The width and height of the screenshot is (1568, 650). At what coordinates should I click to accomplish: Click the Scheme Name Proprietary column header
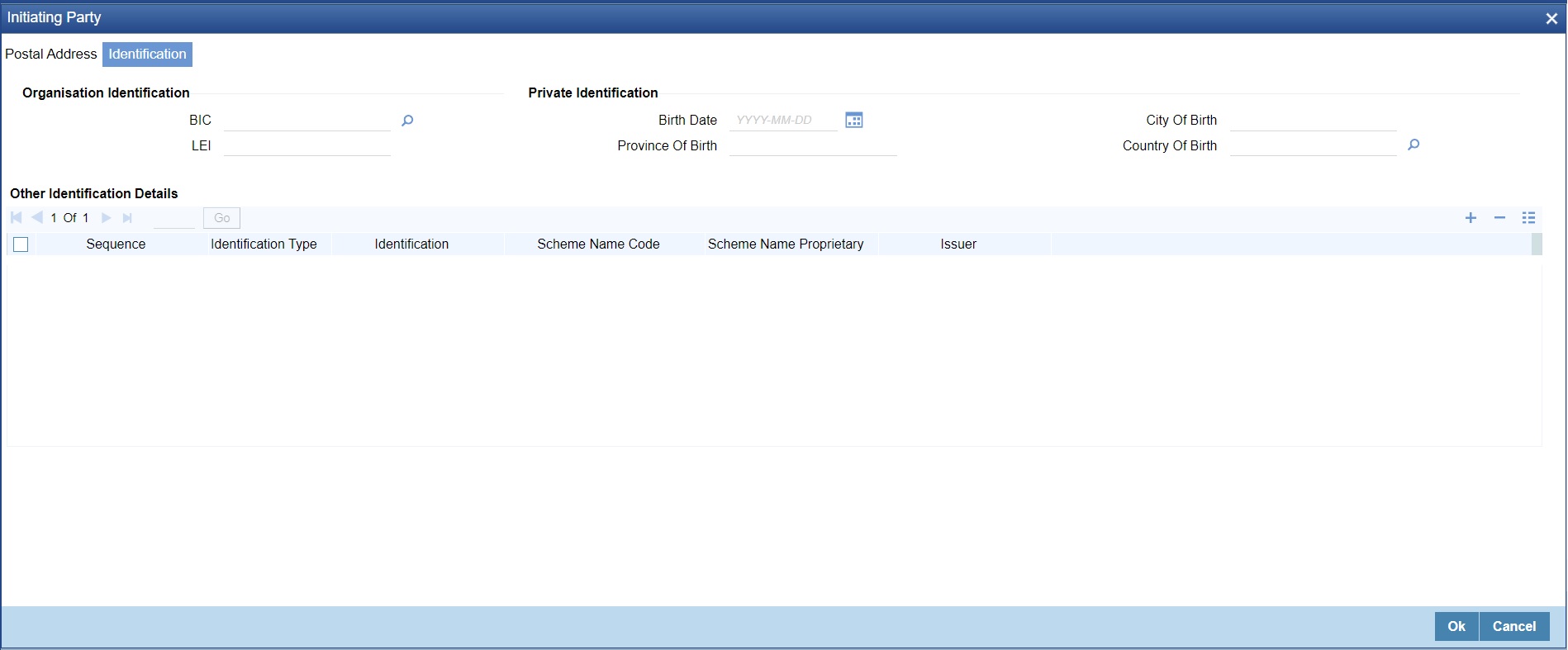pyautogui.click(x=786, y=244)
